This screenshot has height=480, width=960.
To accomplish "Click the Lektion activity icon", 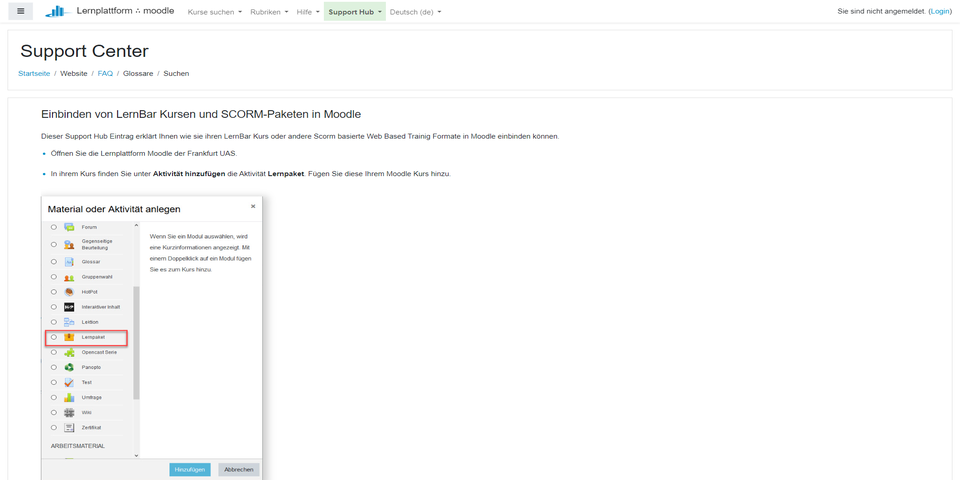I will (69, 322).
